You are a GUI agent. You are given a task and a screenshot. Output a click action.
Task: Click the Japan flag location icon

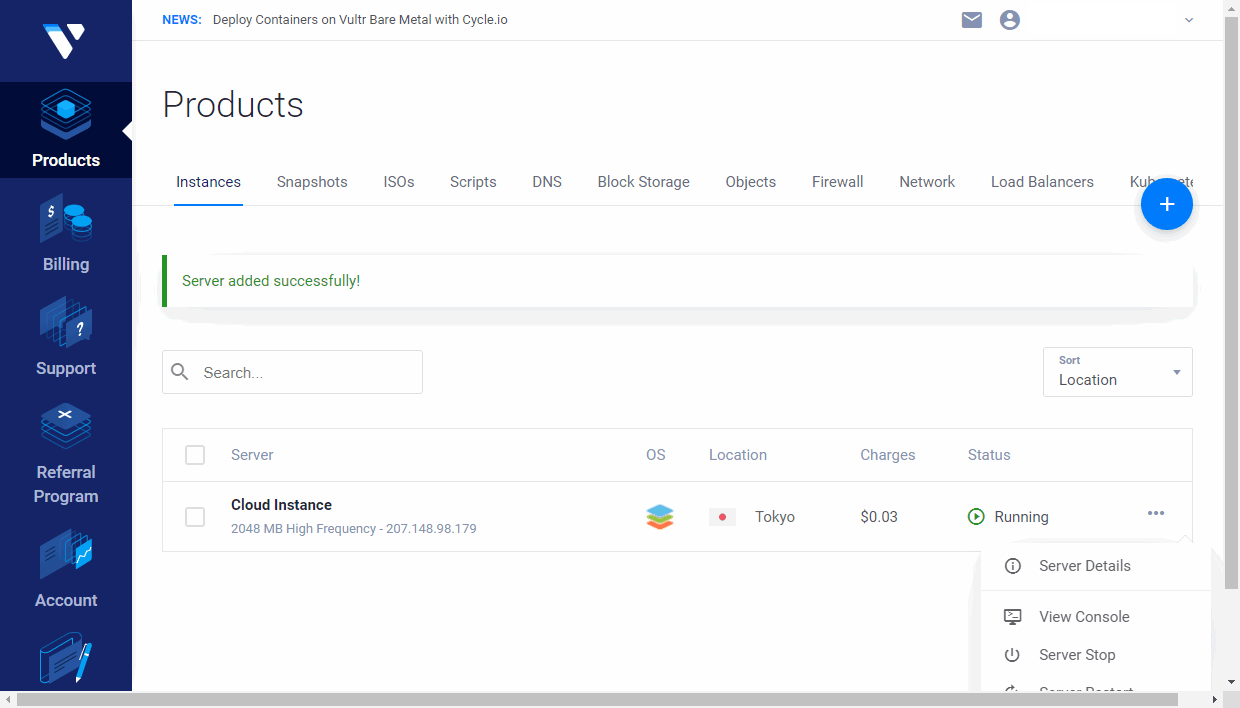click(x=722, y=517)
